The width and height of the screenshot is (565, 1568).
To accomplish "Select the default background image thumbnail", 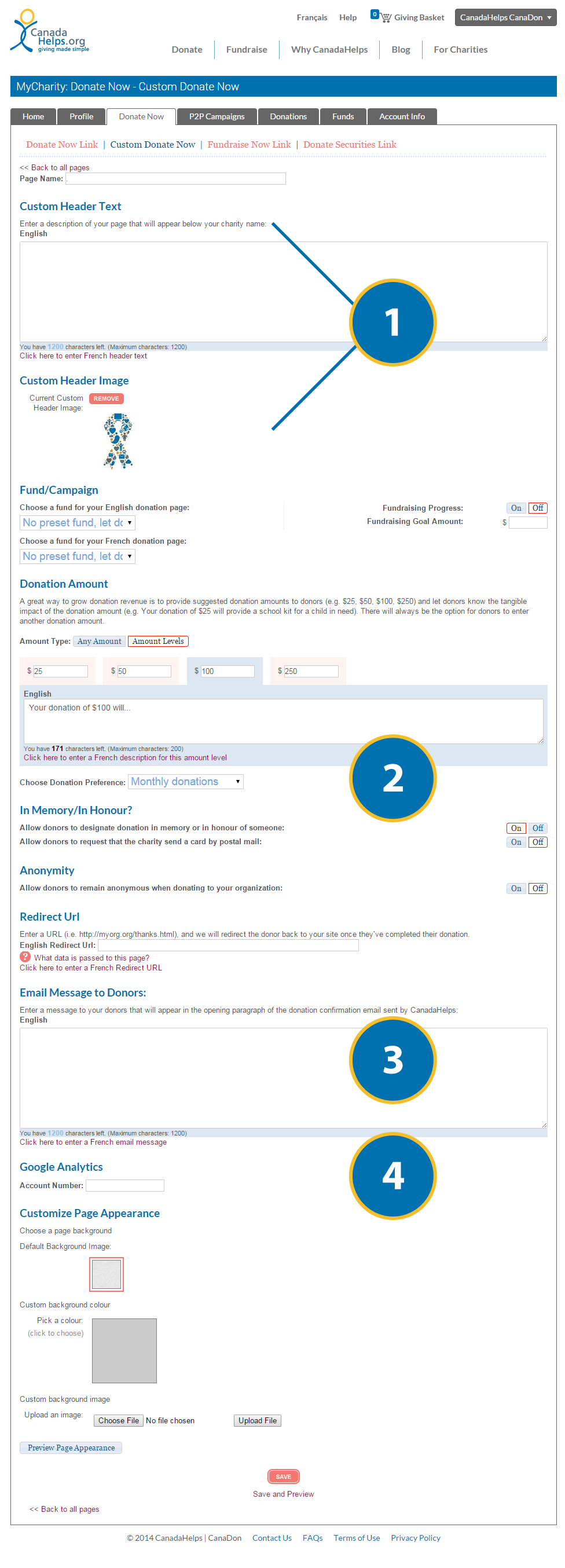I will (x=107, y=1274).
